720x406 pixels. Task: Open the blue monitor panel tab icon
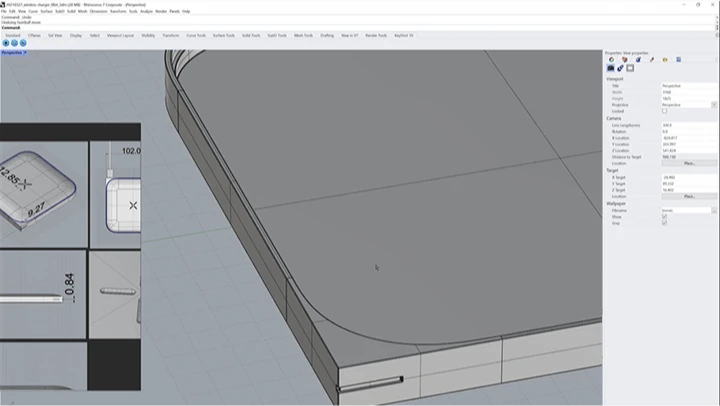click(x=679, y=59)
